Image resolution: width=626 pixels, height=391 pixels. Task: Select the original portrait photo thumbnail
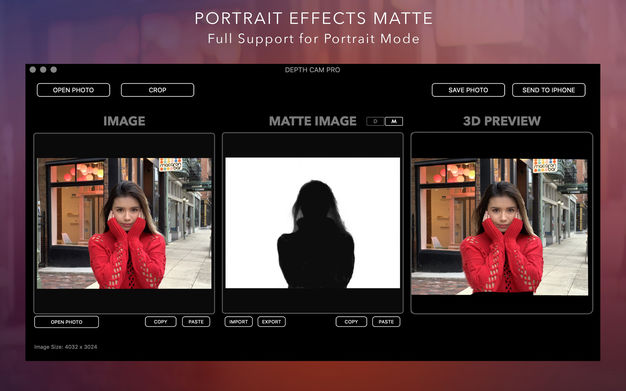pyautogui.click(x=124, y=223)
